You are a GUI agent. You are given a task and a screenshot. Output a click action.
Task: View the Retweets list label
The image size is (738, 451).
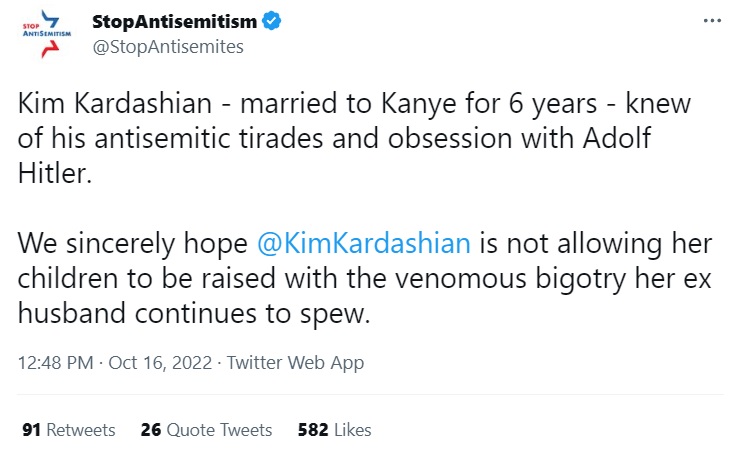point(81,430)
